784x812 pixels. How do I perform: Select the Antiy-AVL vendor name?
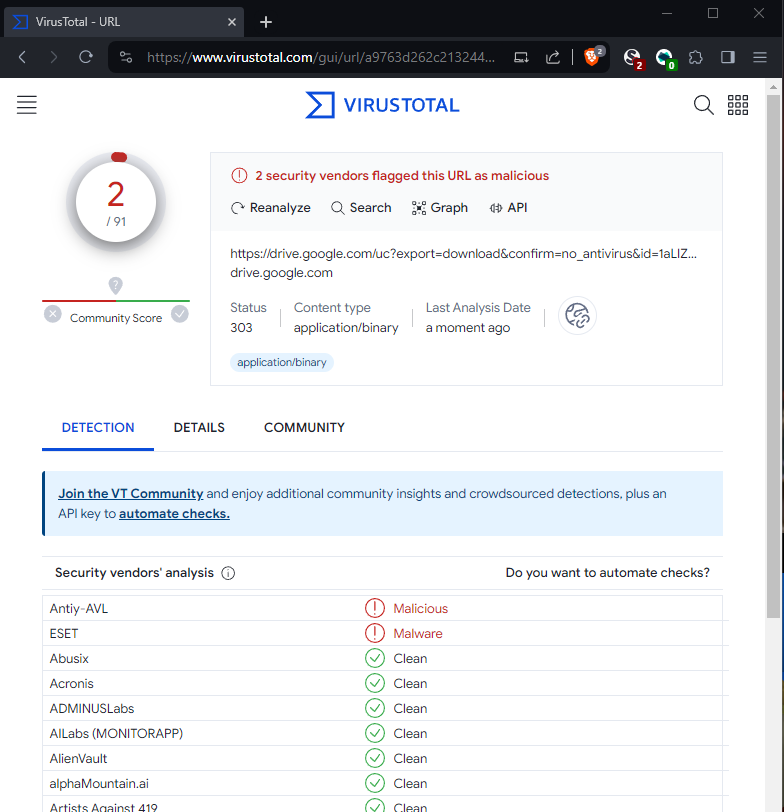click(x=79, y=608)
